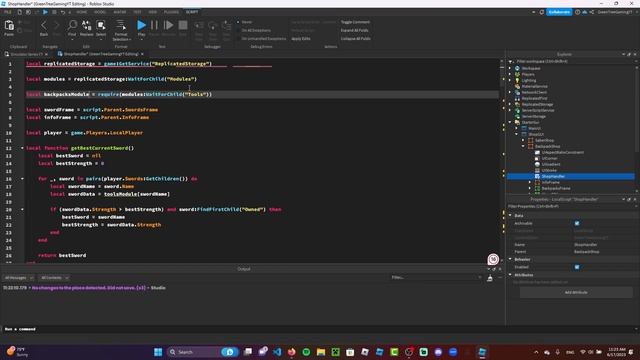Screen dimensions: 640x360
Task: Click the Roblox Studio taskbar icon
Action: (482, 352)
